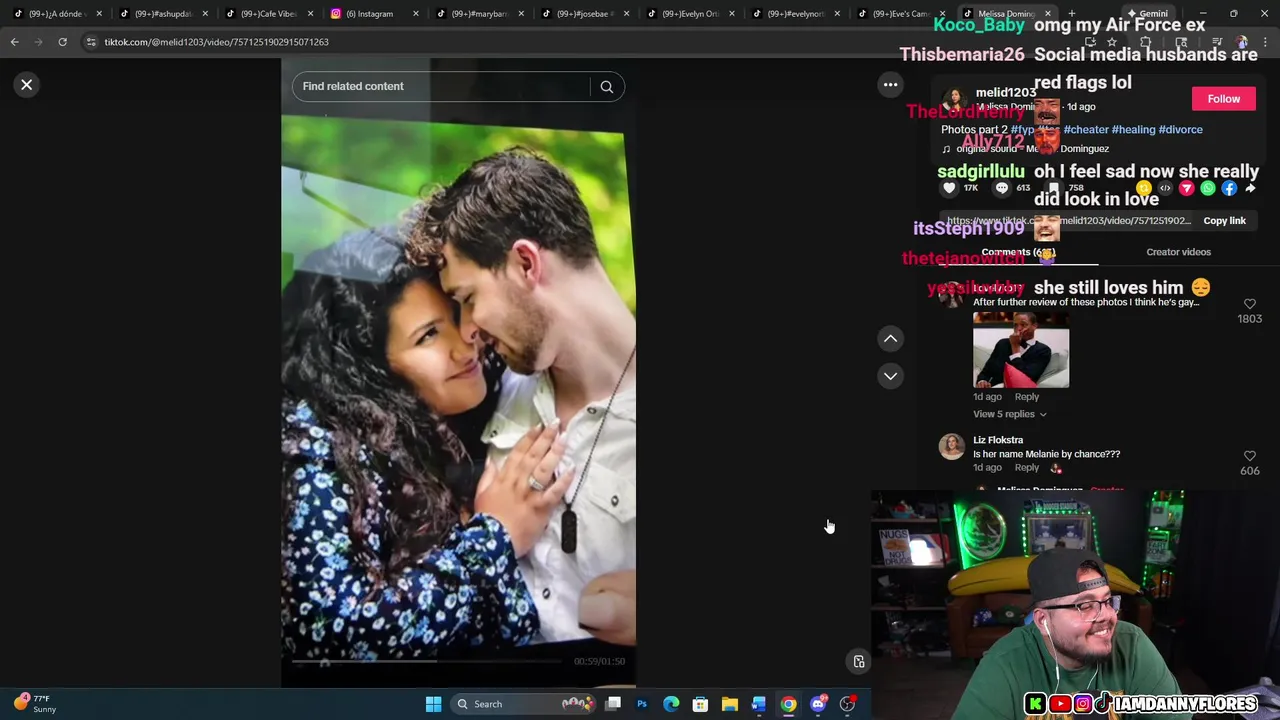Click the share arrow for more share options
The image size is (1280, 720).
click(1250, 188)
